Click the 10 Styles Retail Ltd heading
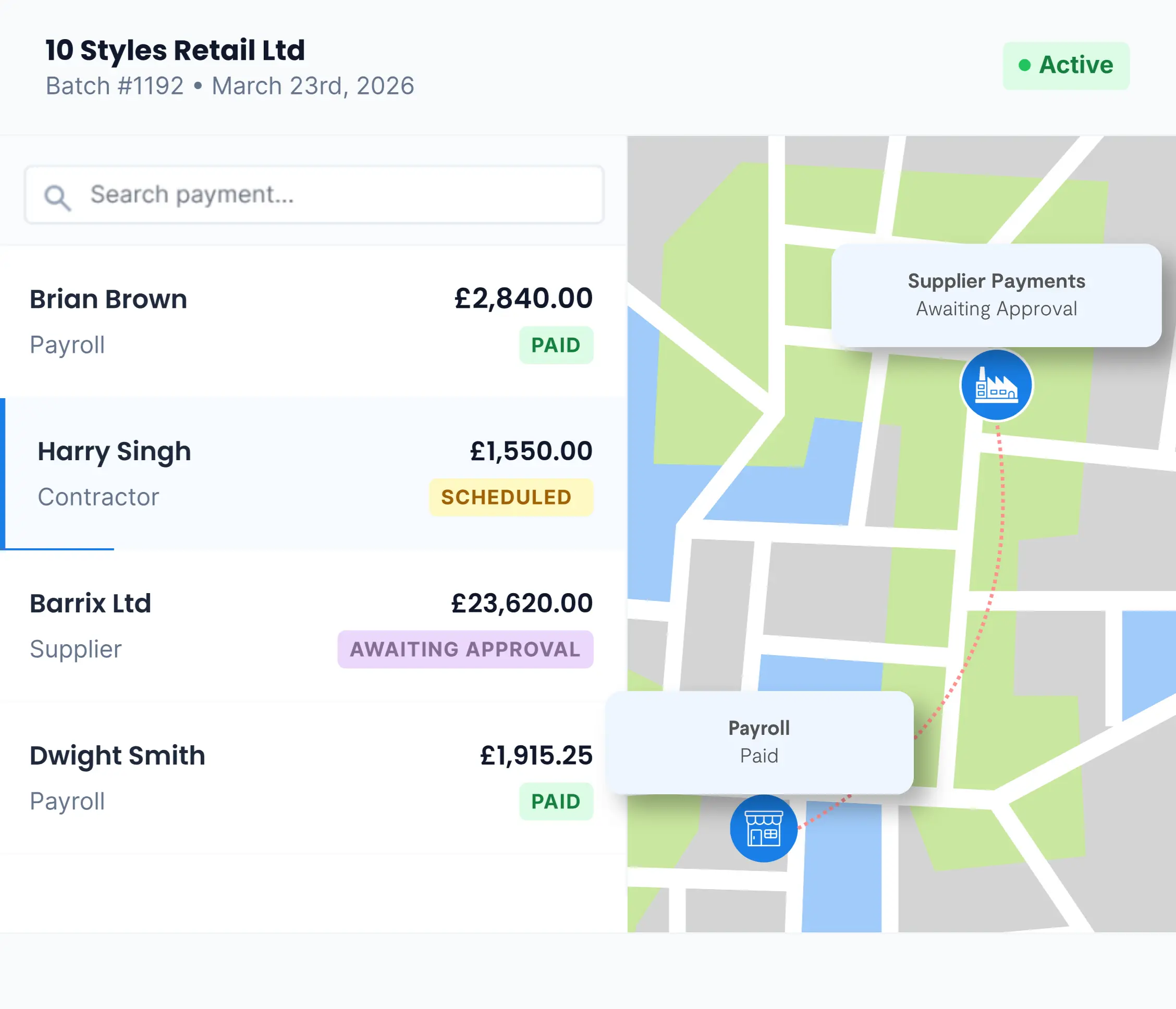 [x=175, y=50]
